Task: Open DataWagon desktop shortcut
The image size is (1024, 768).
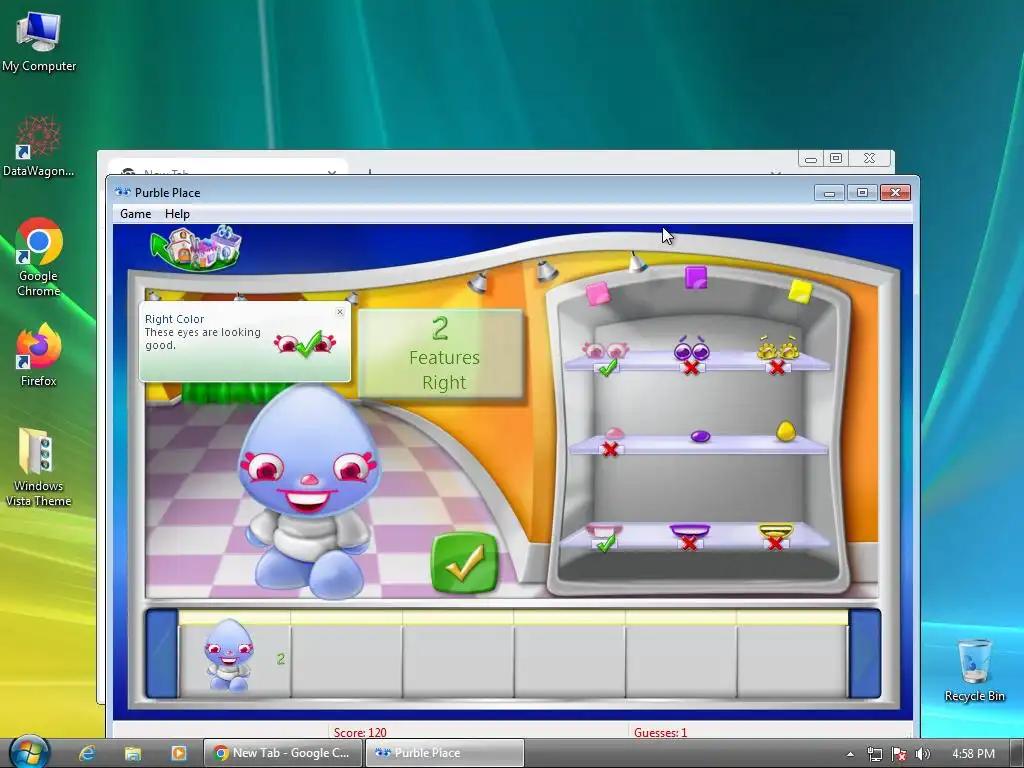Action: (x=38, y=146)
